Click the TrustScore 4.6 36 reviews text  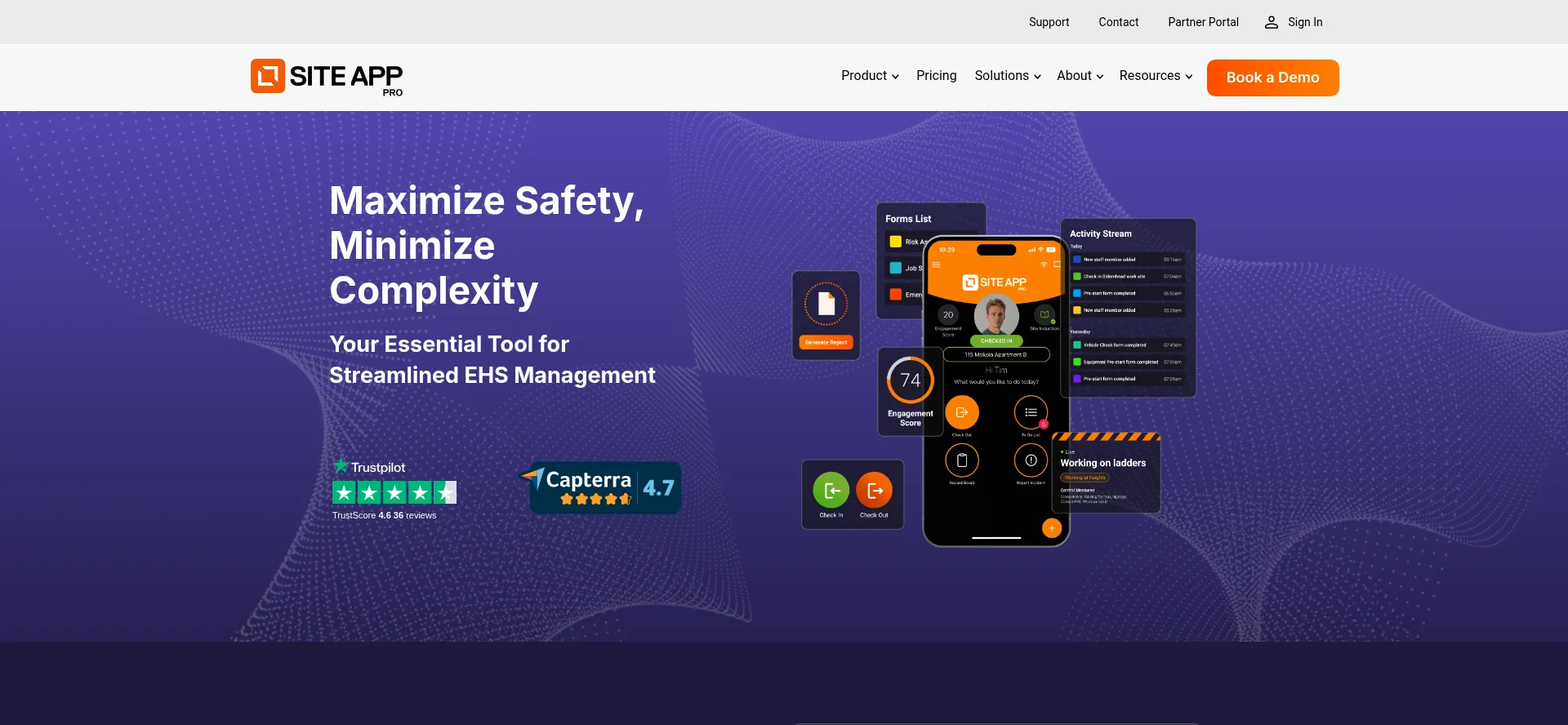(384, 515)
